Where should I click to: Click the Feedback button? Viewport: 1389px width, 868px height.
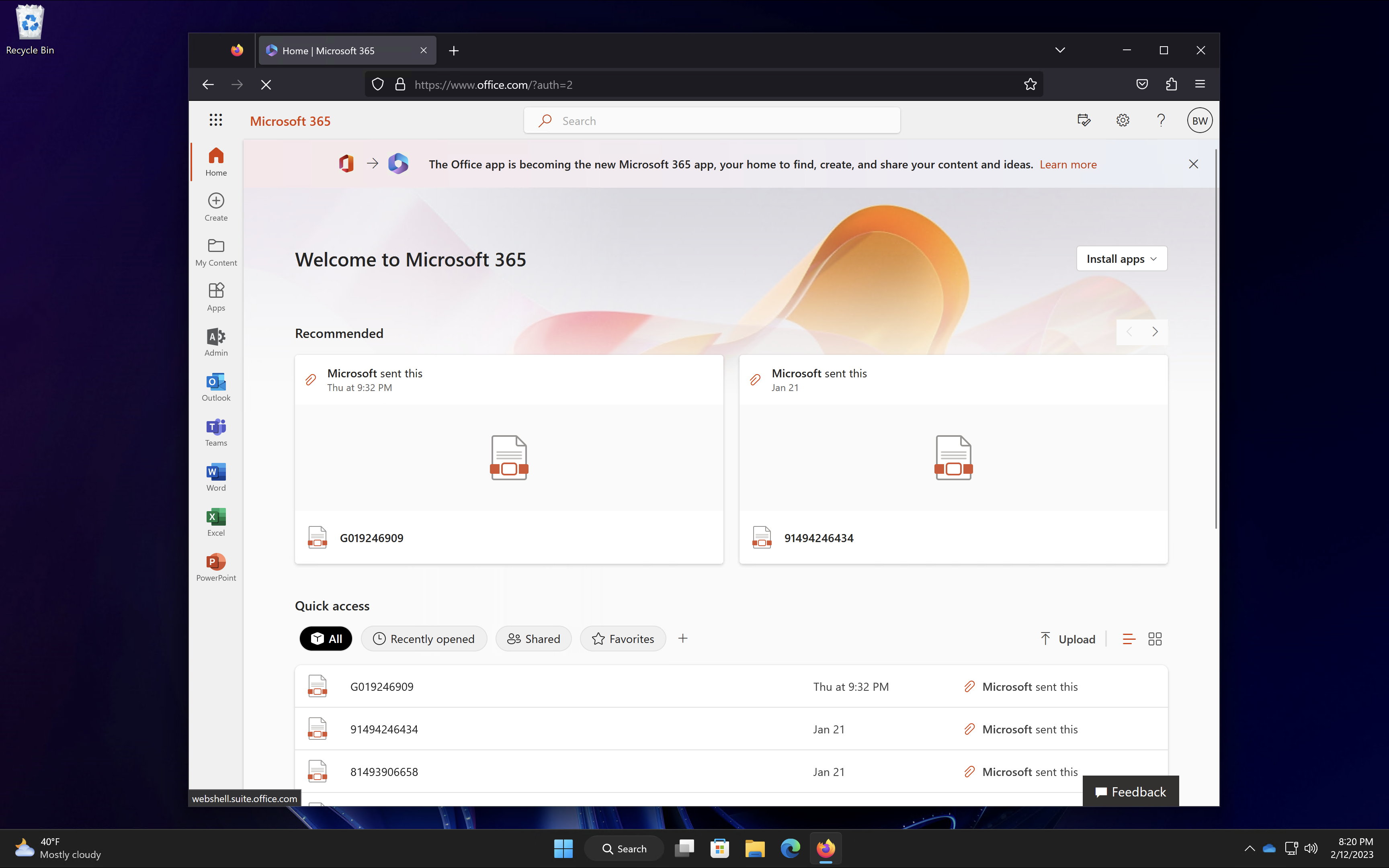1130,792
